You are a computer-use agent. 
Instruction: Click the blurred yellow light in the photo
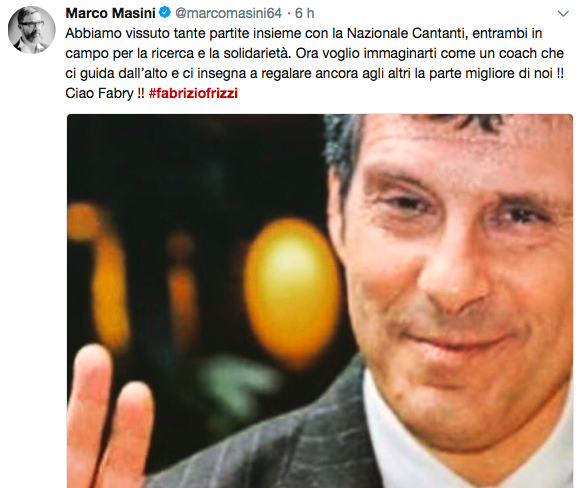point(292,289)
